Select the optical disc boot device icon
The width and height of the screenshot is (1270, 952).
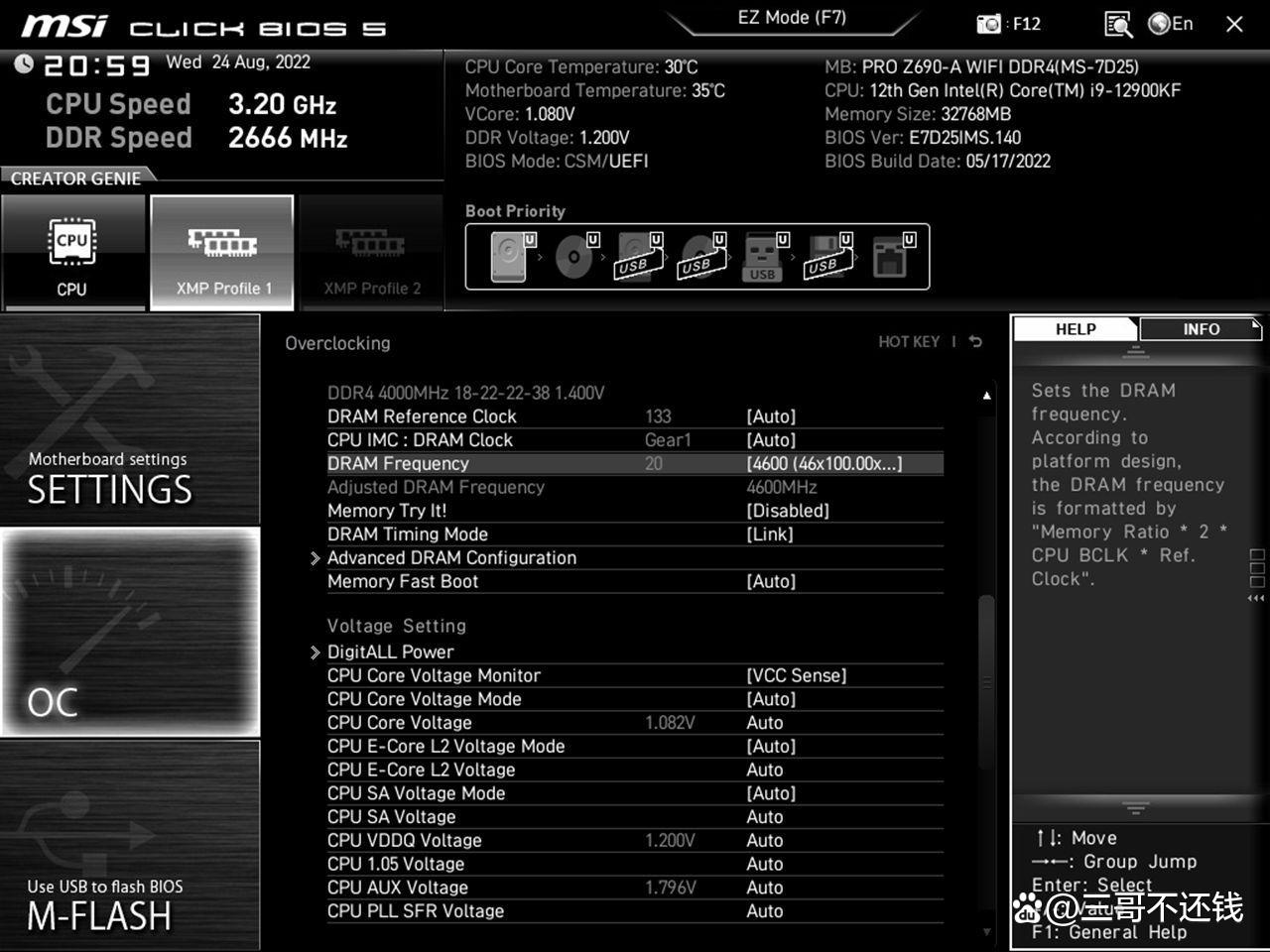575,257
